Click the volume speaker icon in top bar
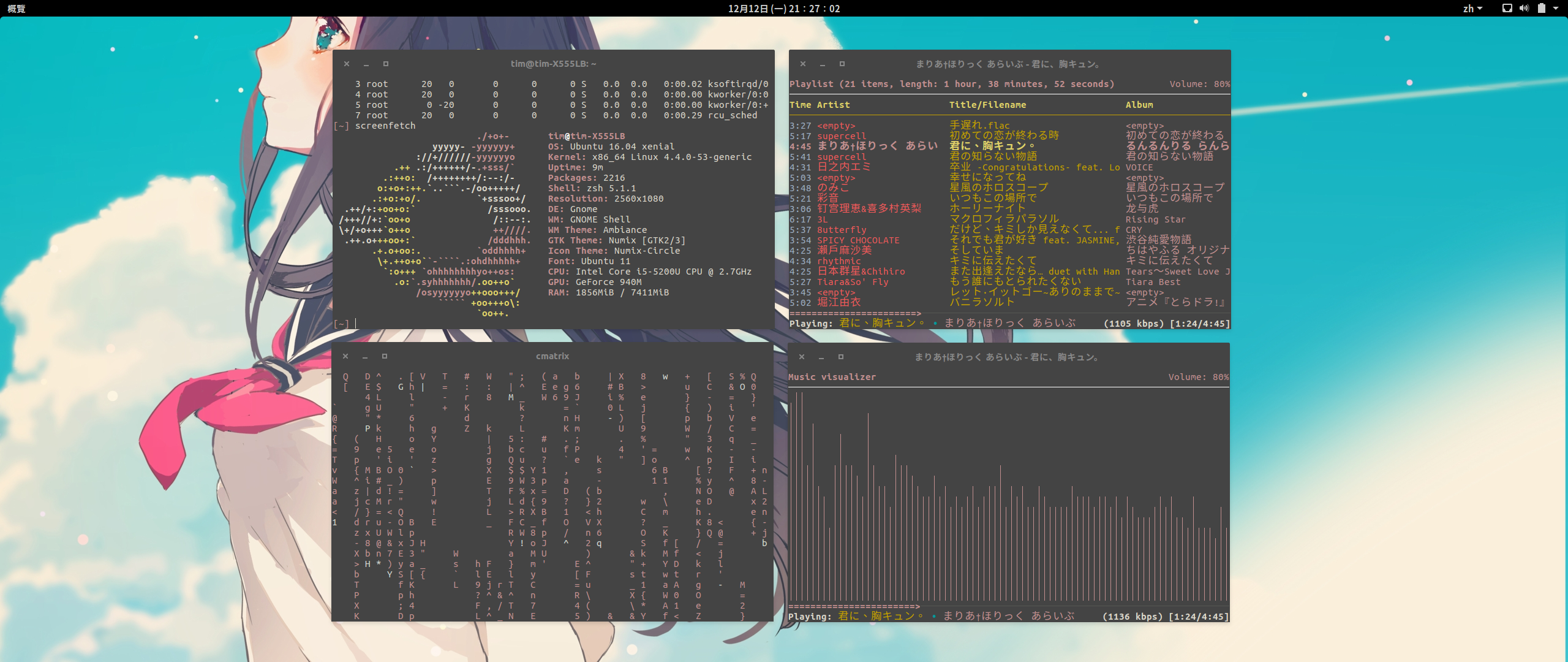This screenshot has width=1568, height=662. point(1524,9)
